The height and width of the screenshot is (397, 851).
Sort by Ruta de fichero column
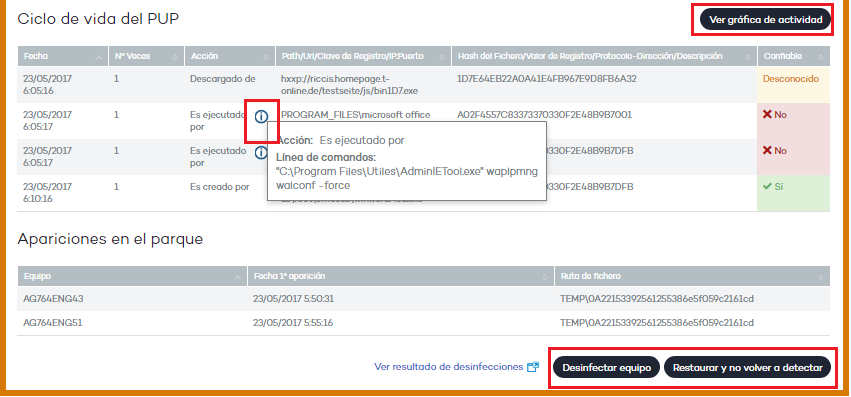(693, 276)
